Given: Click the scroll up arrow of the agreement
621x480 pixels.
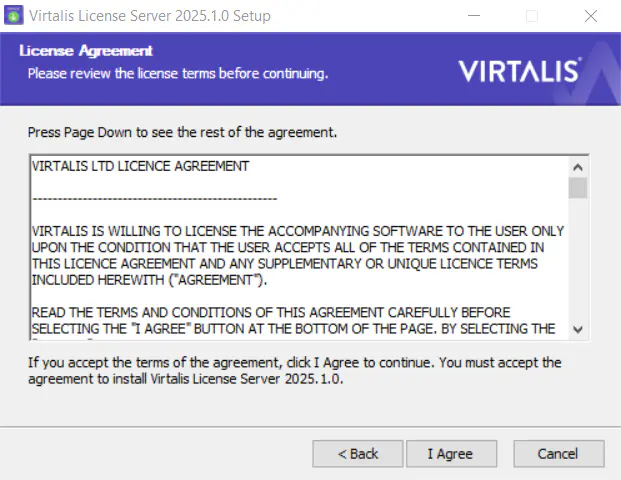Looking at the screenshot, I should [x=578, y=168].
